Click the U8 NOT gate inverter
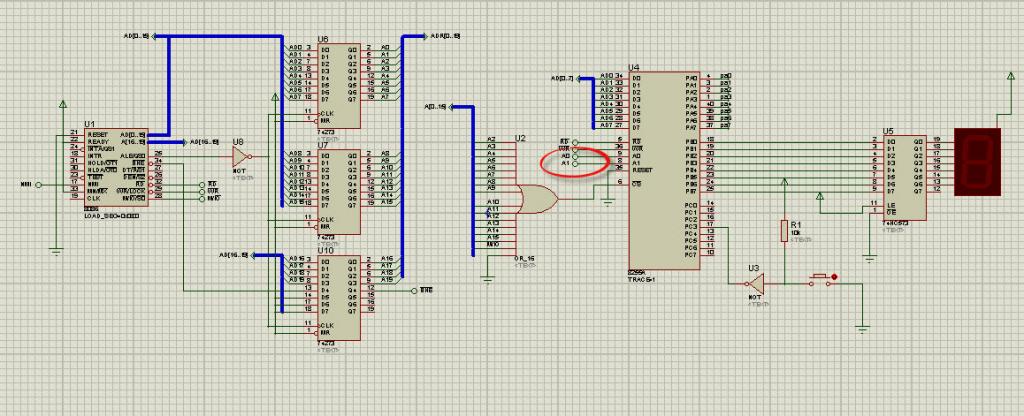This screenshot has height=416, width=1024. pos(241,157)
